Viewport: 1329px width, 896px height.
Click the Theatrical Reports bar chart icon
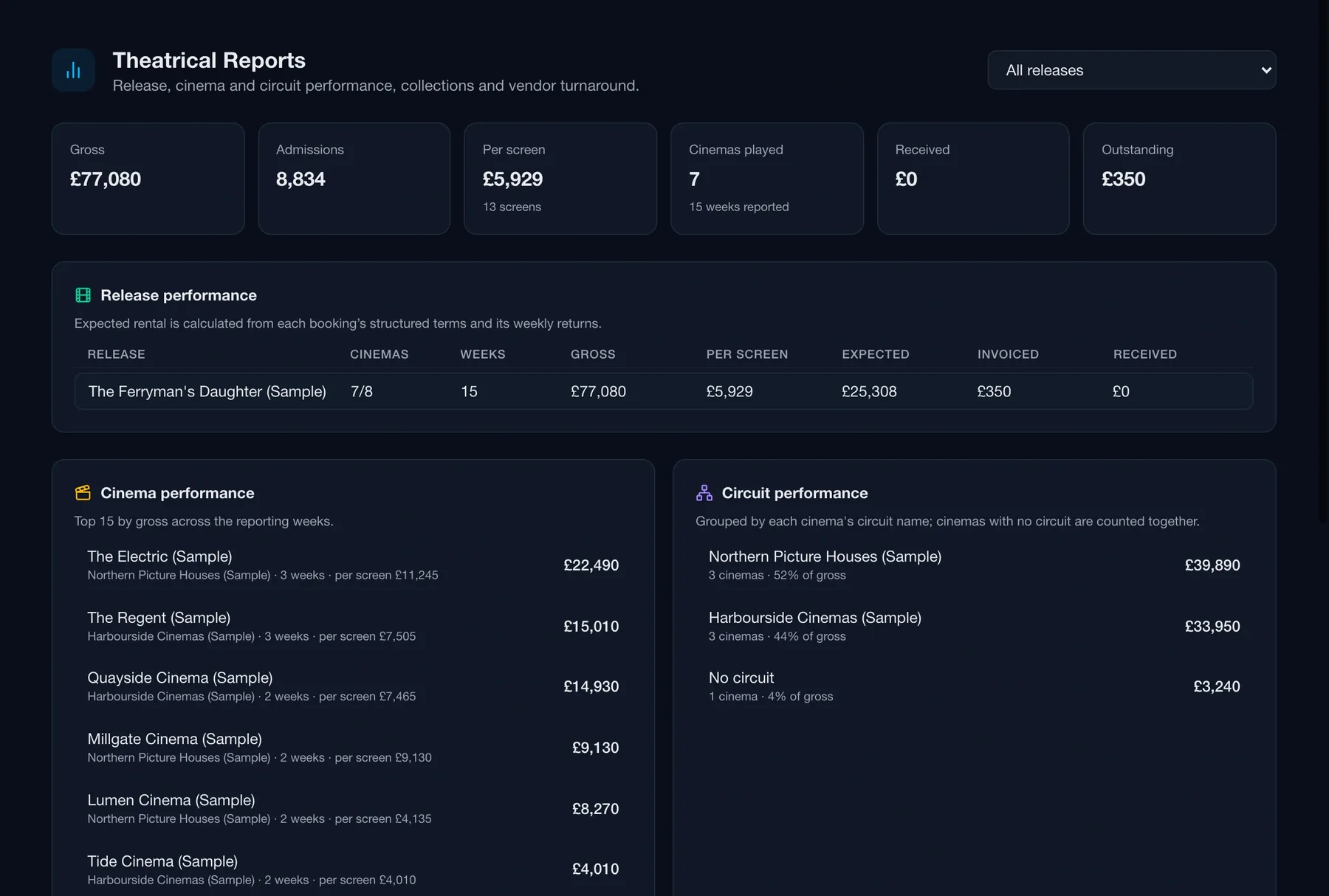pyautogui.click(x=73, y=70)
